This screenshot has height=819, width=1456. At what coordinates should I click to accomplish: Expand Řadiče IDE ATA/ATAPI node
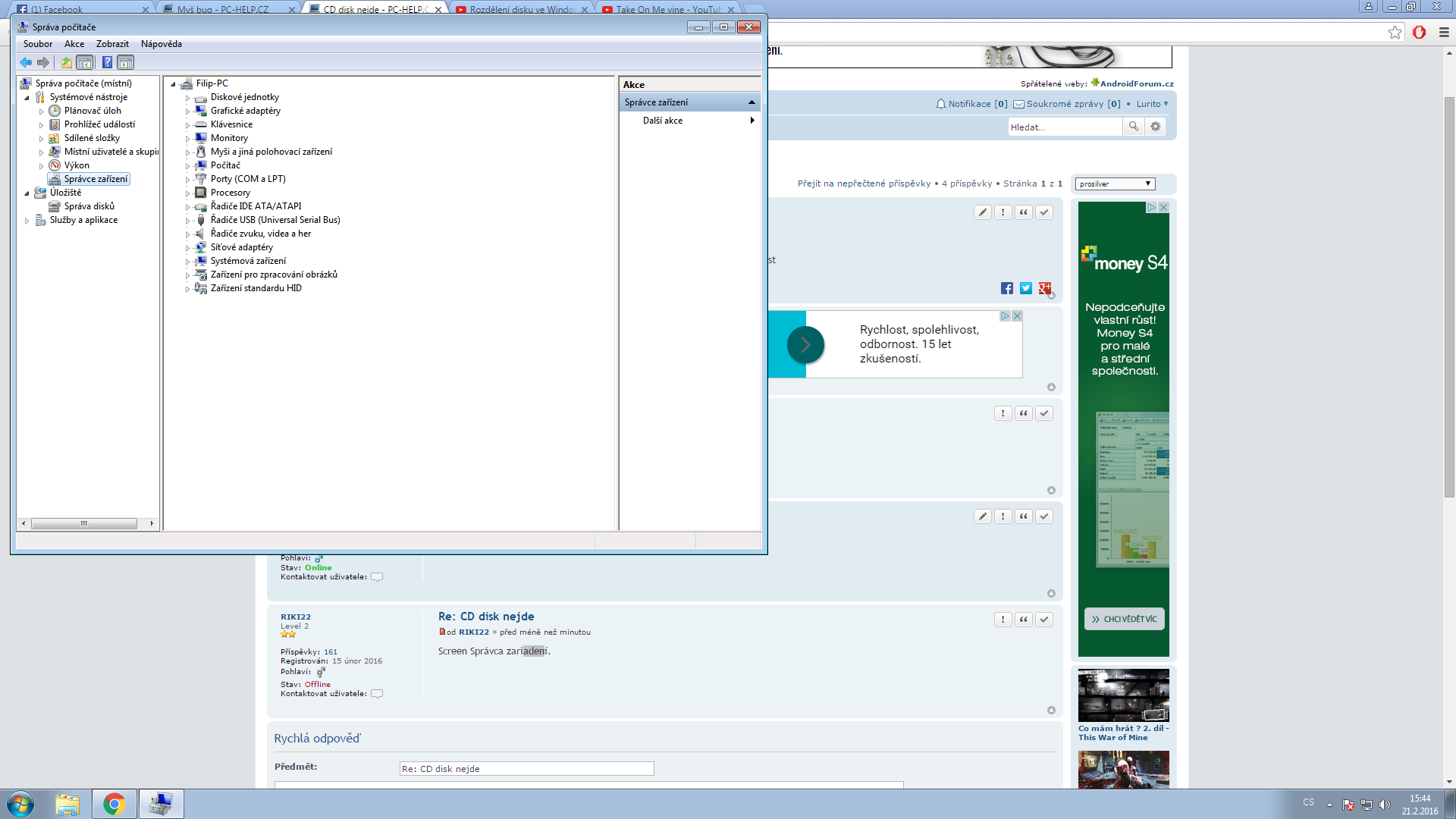point(187,207)
